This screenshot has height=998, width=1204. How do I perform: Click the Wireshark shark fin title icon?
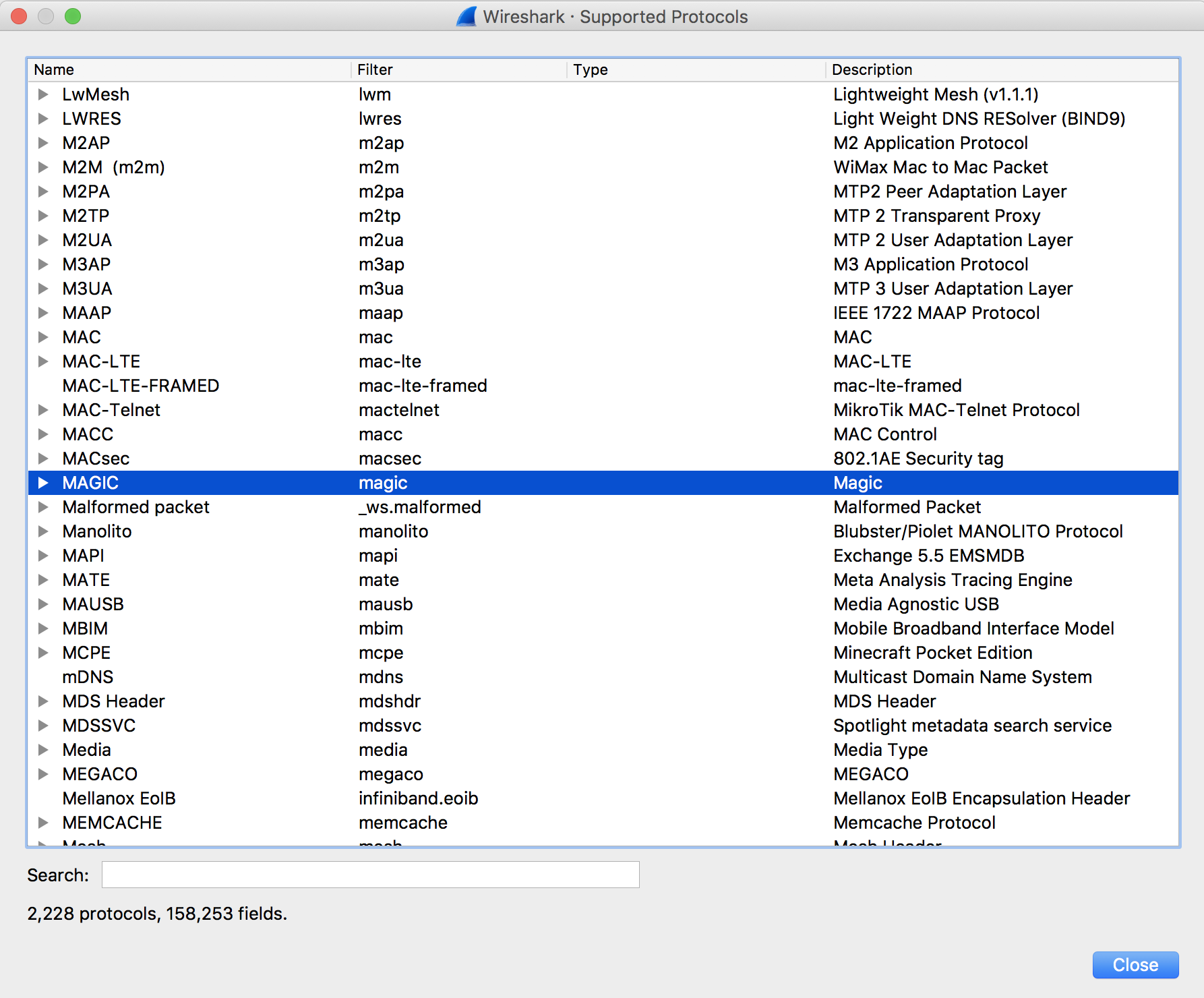(466, 17)
